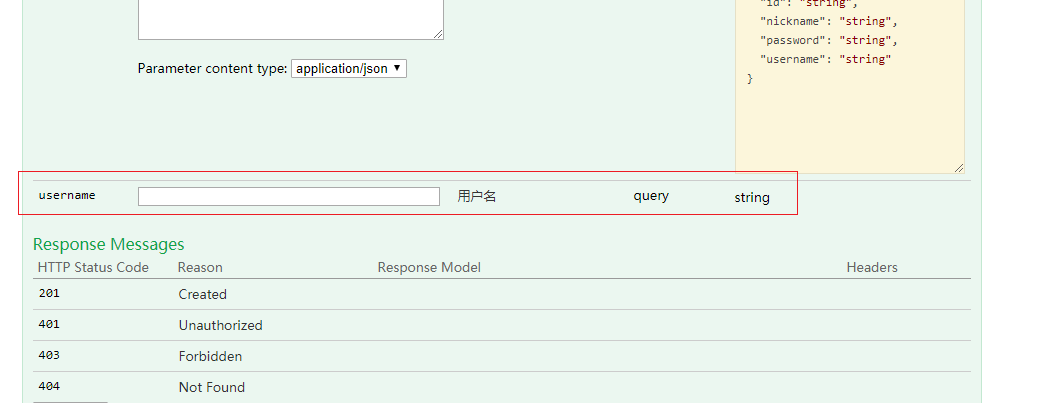
Task: Click the 401 status code cell
Action: 49,324
